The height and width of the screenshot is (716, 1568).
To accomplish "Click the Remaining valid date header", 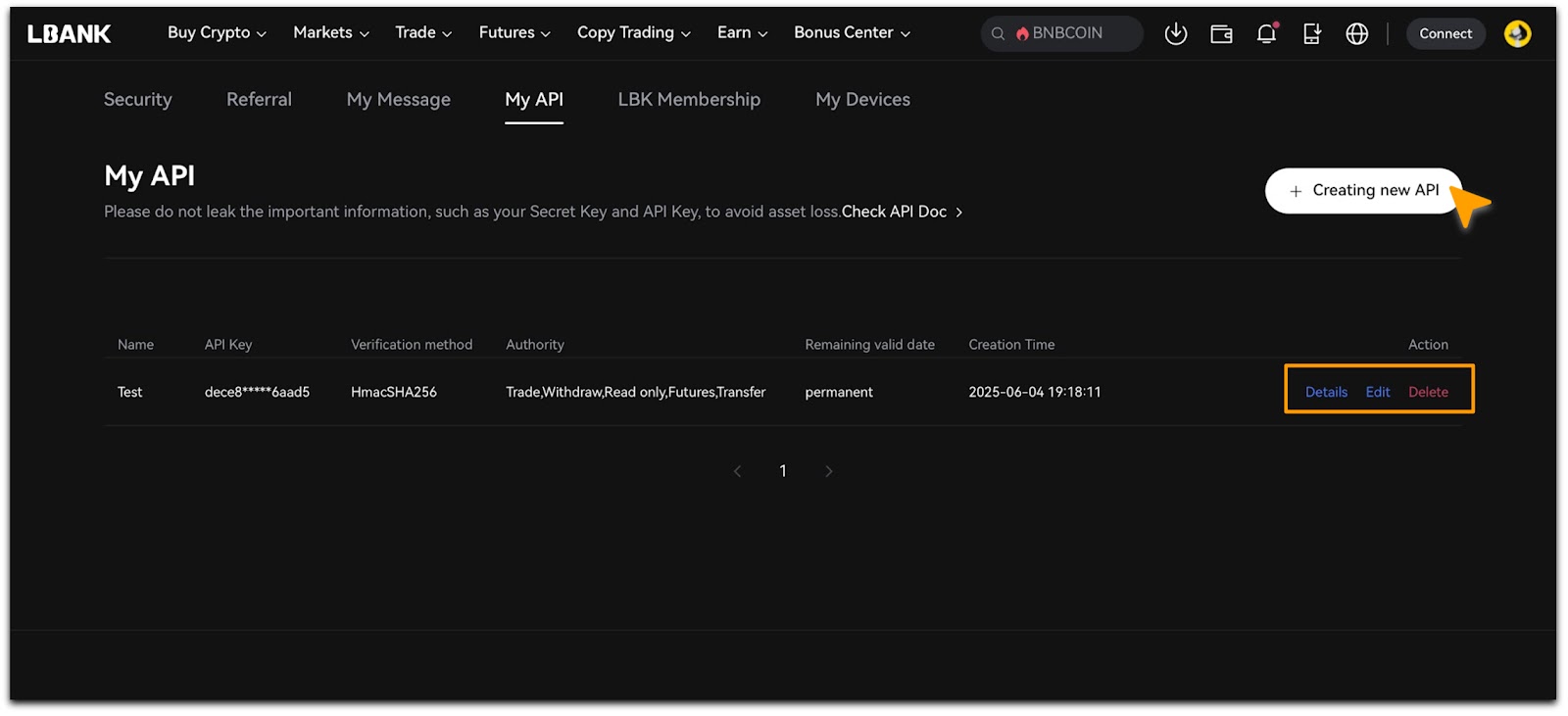I will coord(870,345).
